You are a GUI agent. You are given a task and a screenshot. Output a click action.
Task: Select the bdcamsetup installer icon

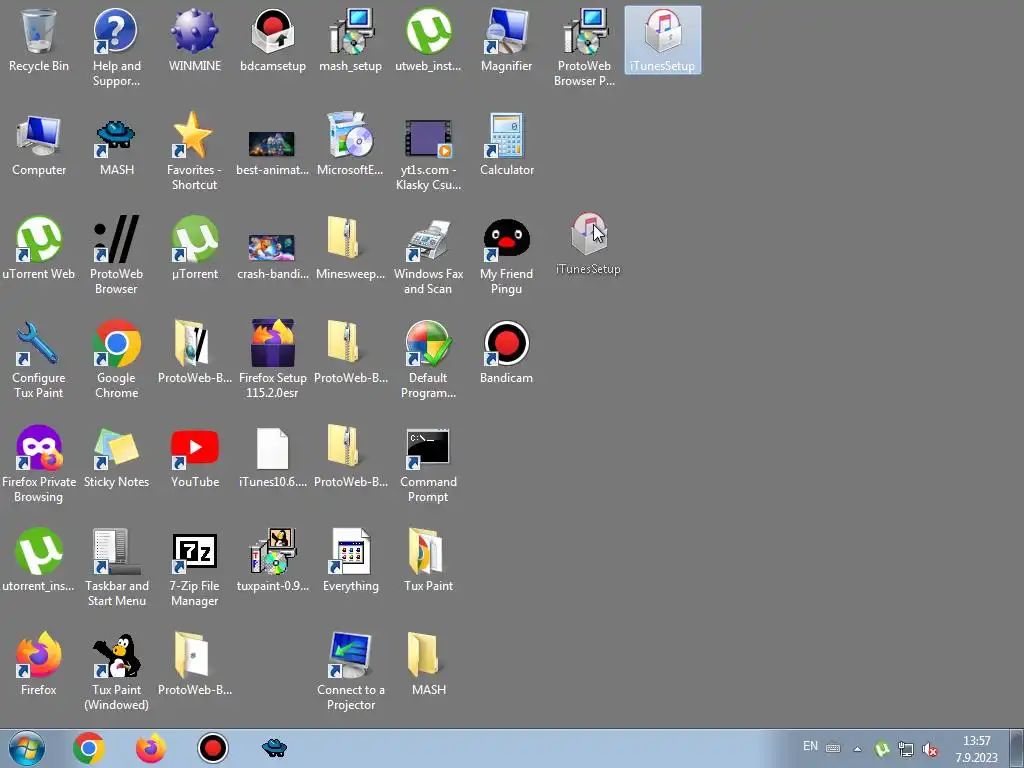[272, 39]
